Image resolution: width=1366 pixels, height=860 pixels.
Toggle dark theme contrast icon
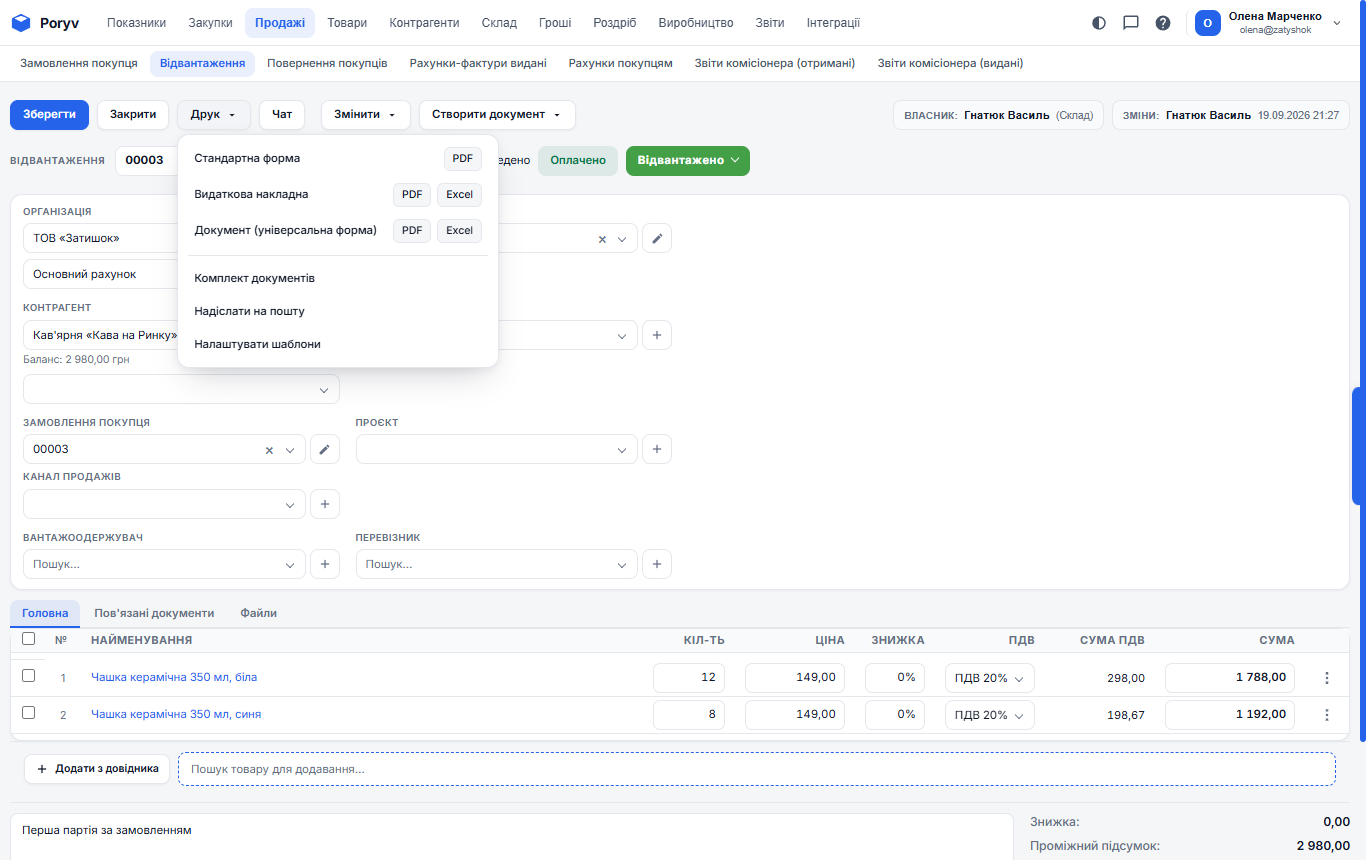tap(1099, 23)
